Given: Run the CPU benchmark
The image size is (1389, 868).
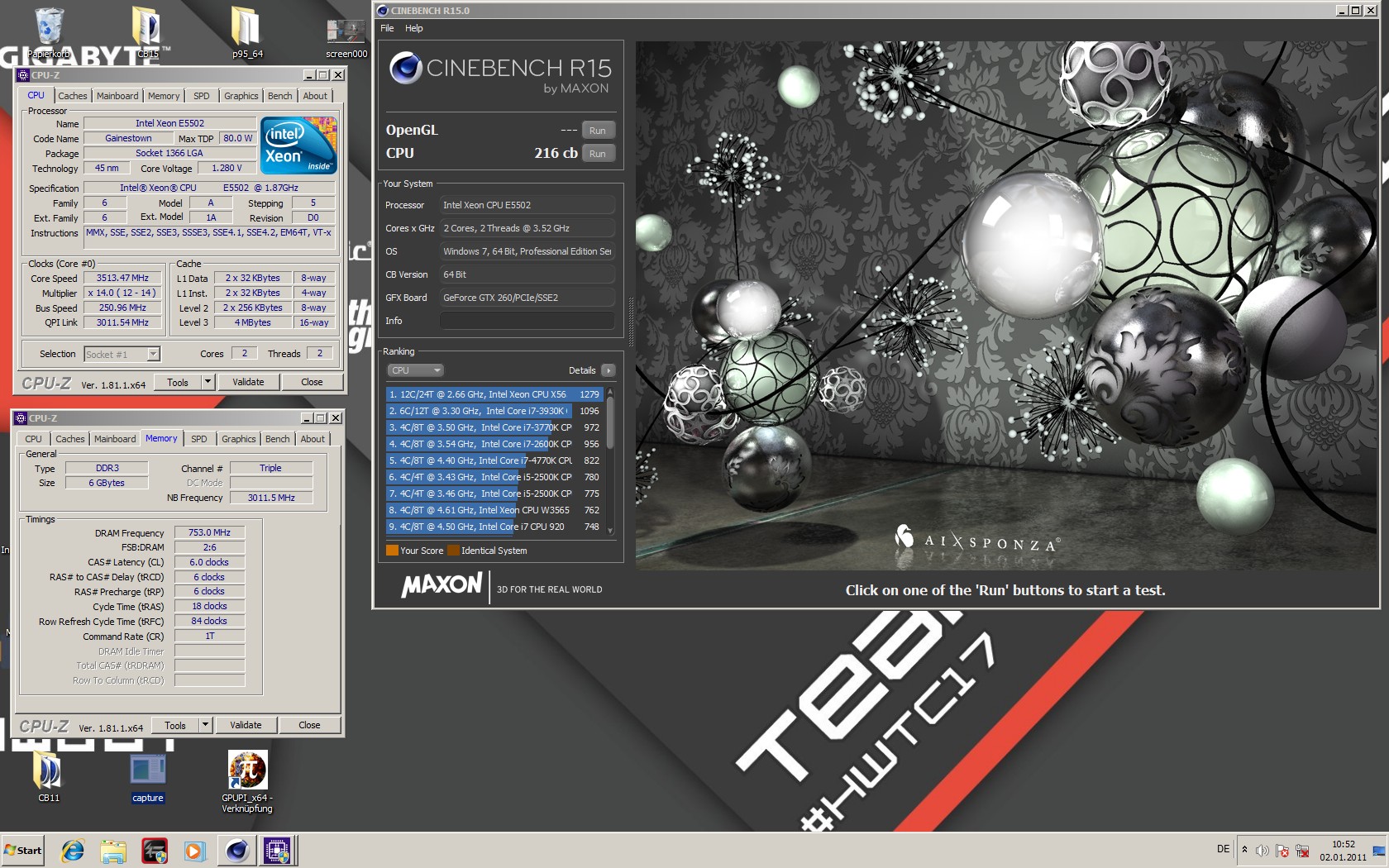Looking at the screenshot, I should click(598, 154).
